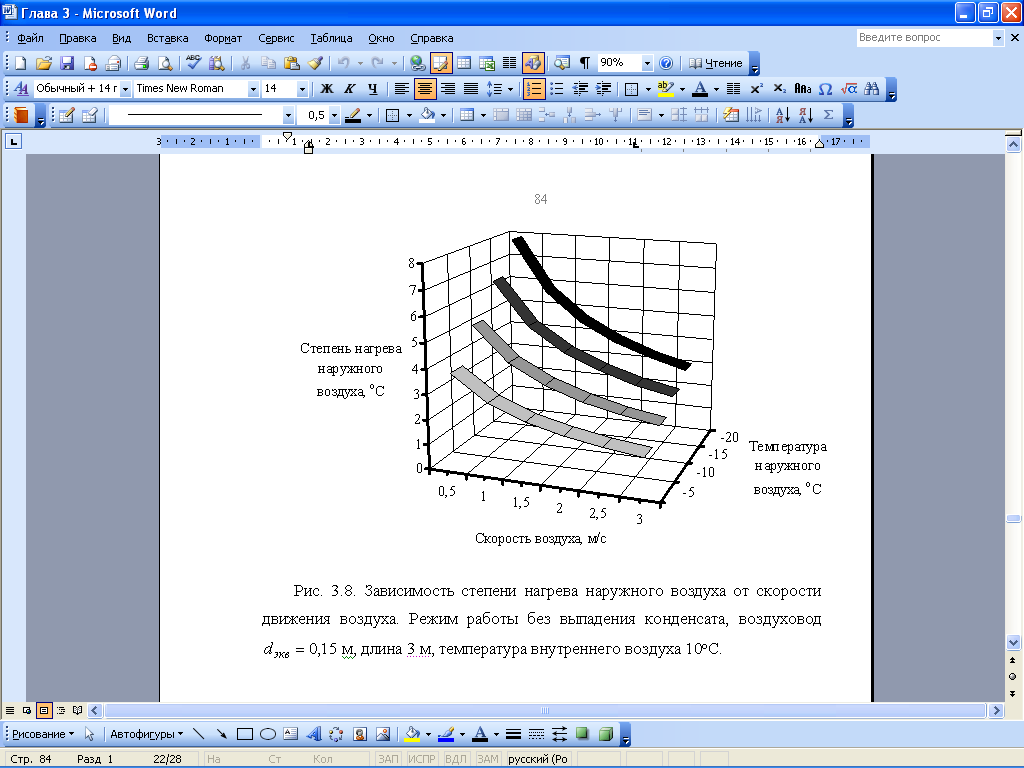Viewport: 1024px width, 768px height.
Task: Toggle the show paragraph marks button
Action: click(584, 63)
